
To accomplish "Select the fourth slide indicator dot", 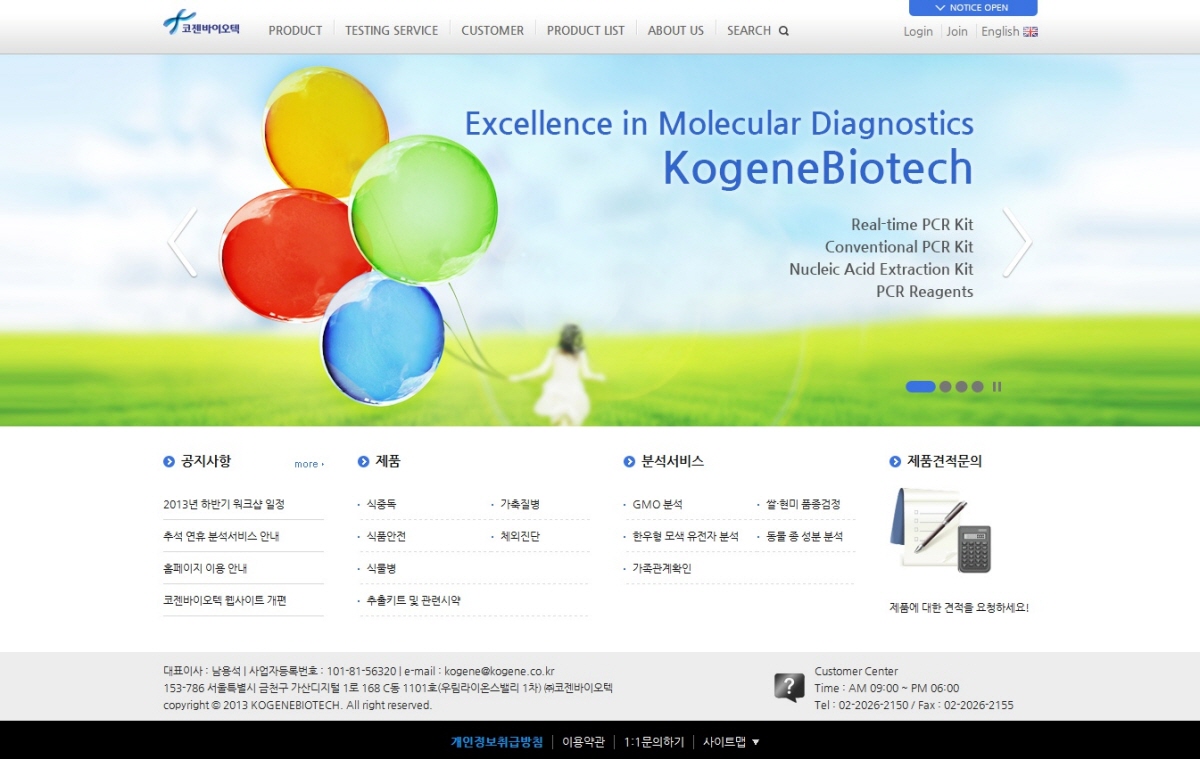I will (977, 387).
